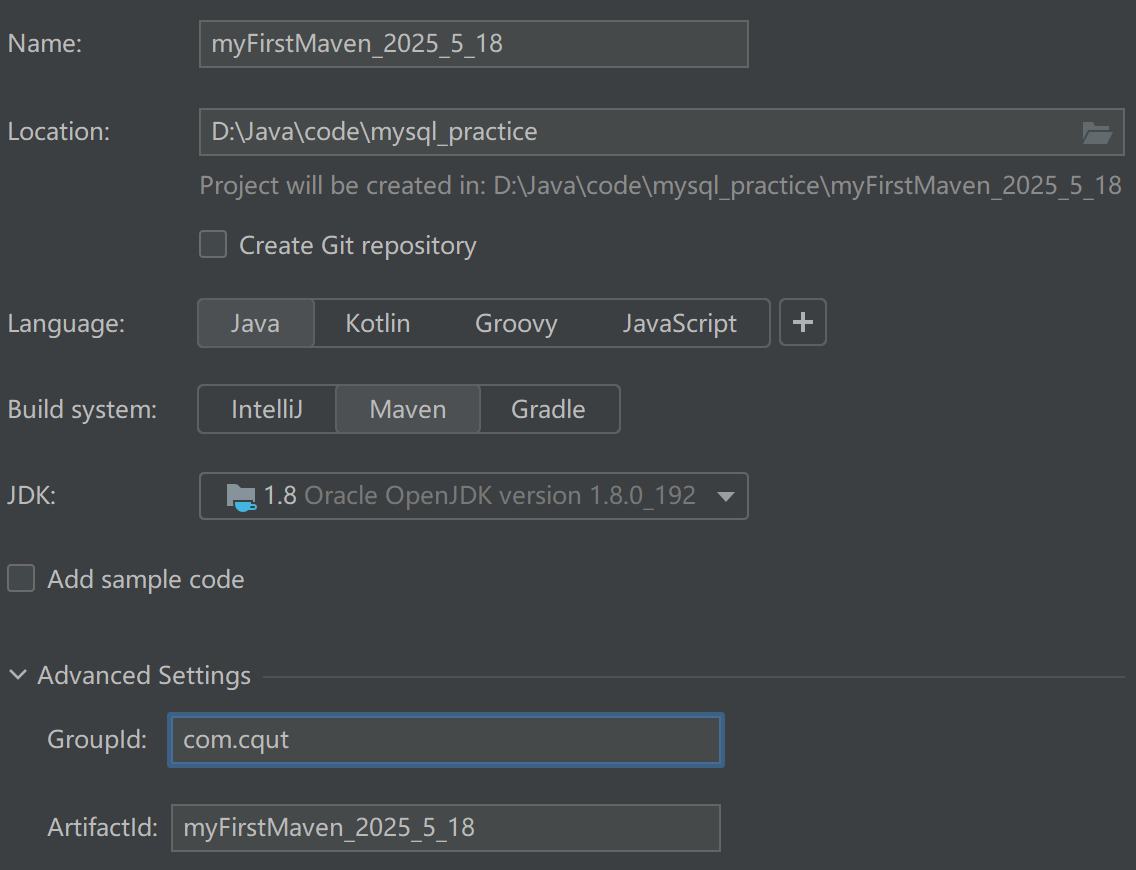Image resolution: width=1136 pixels, height=870 pixels.
Task: Click the ArtifactId input field
Action: (446, 828)
